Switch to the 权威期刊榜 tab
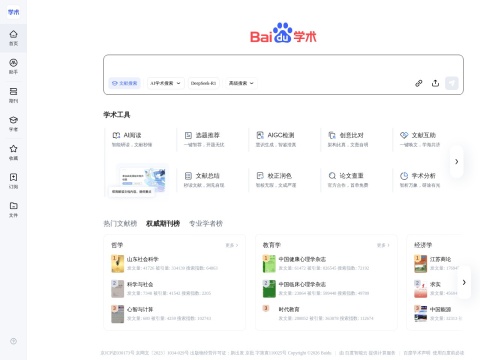 pyautogui.click(x=163, y=223)
